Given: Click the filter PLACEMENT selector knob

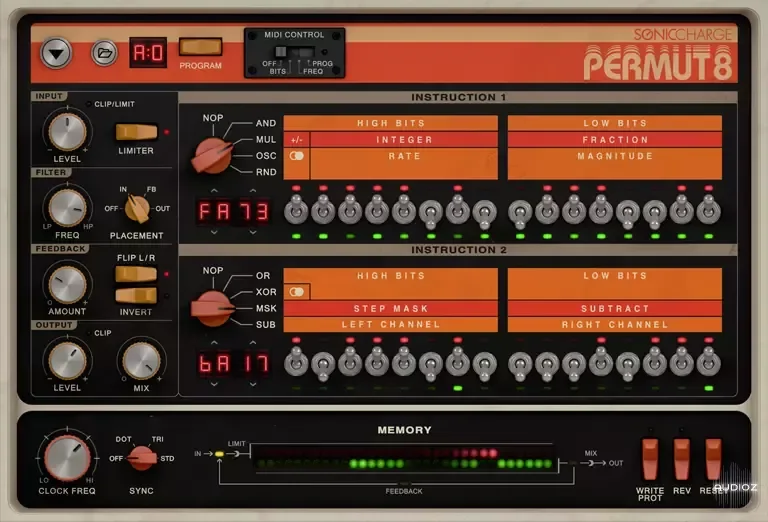Looking at the screenshot, I should [x=137, y=209].
